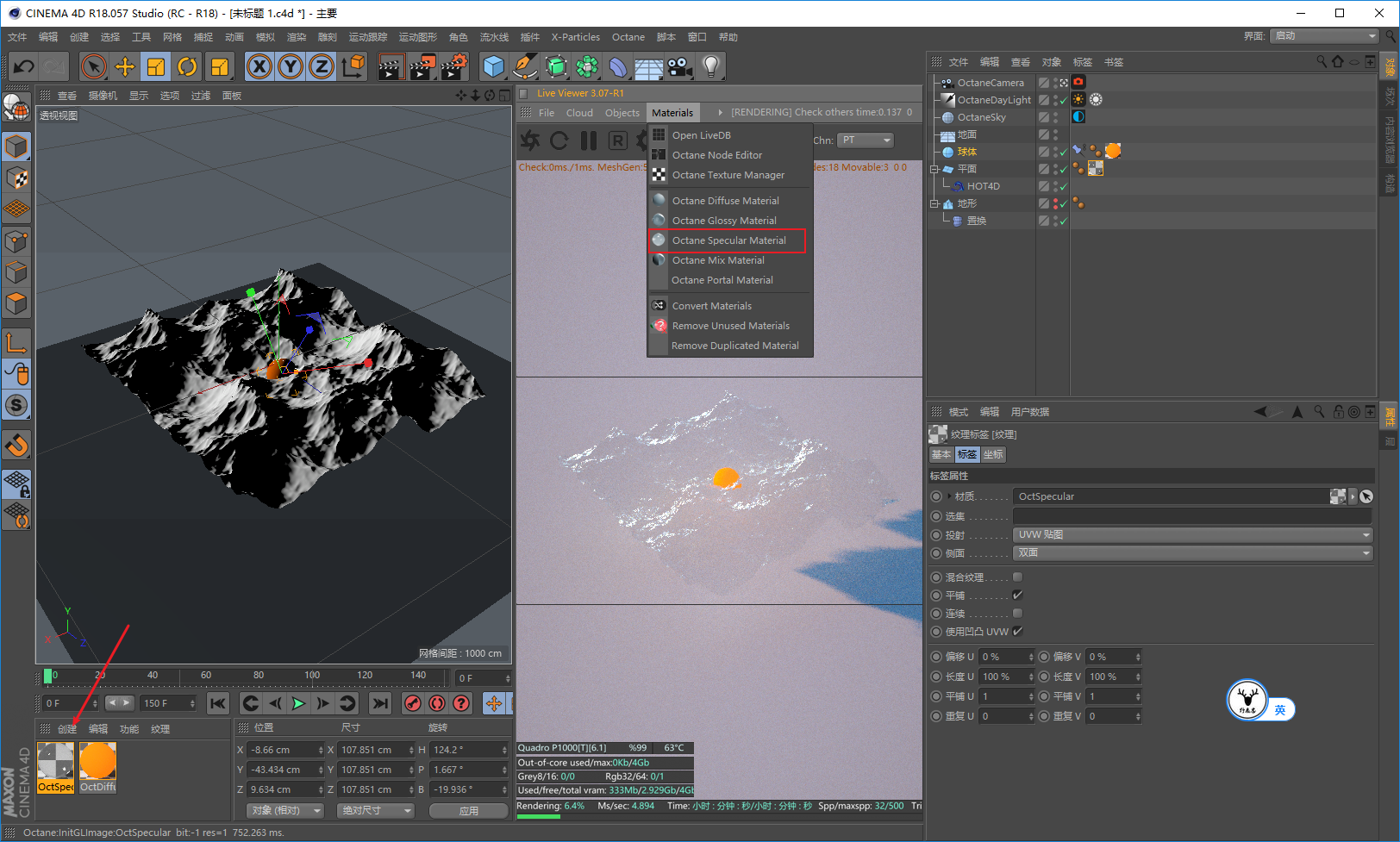Open material manager 创建 menu
This screenshot has width=1400, height=842.
click(67, 729)
